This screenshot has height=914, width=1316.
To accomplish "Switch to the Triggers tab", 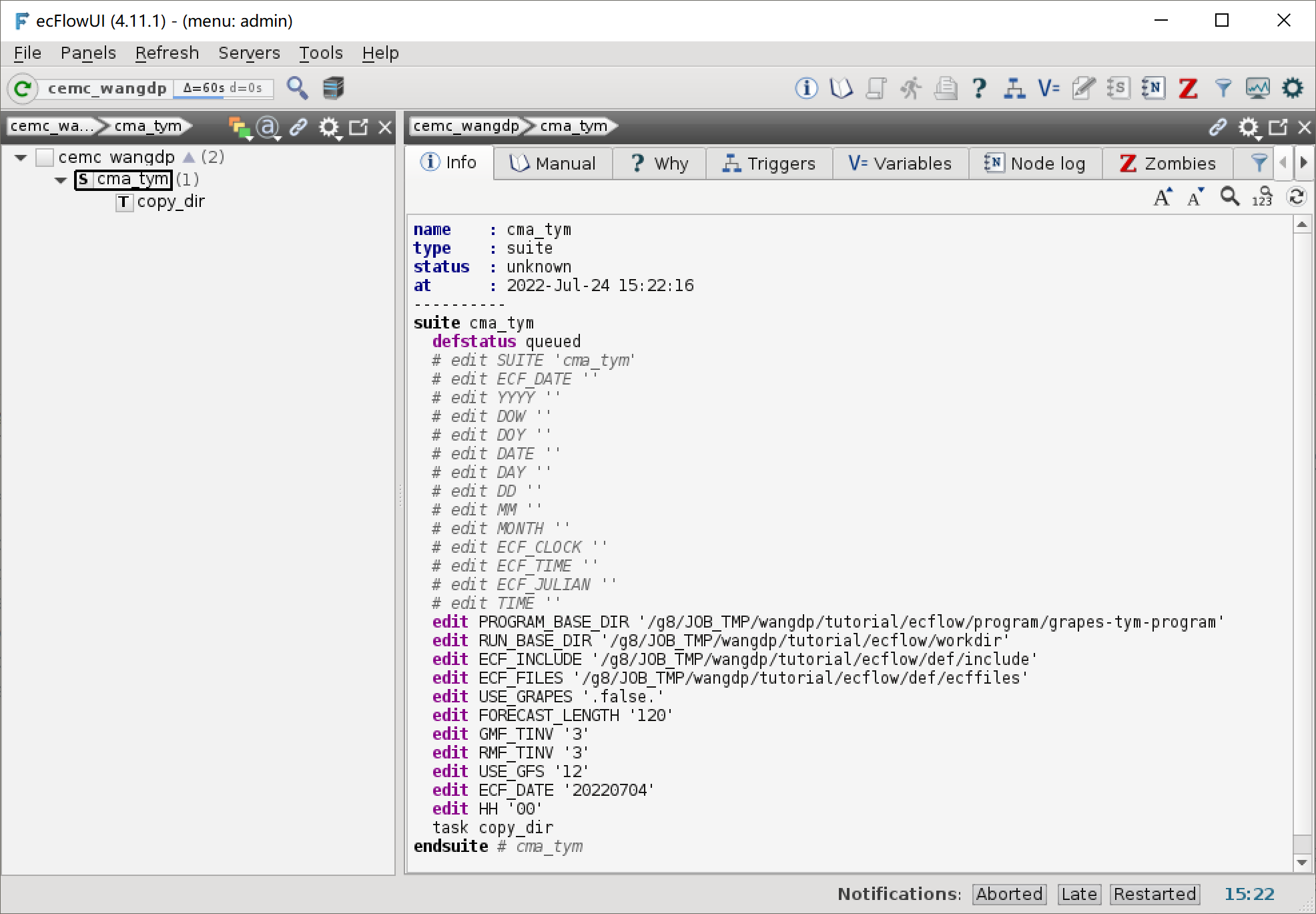I will [769, 164].
